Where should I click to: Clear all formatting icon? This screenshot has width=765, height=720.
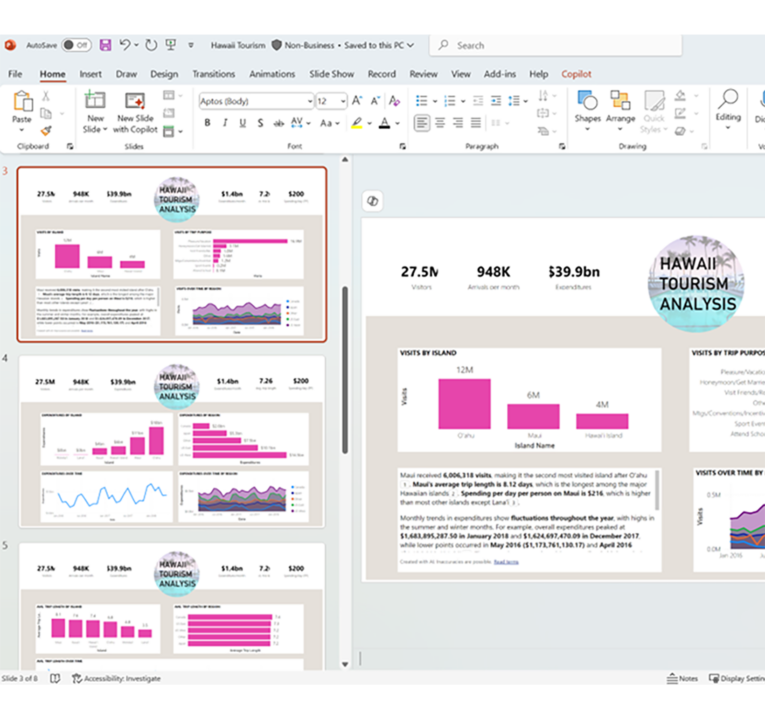pos(394,101)
